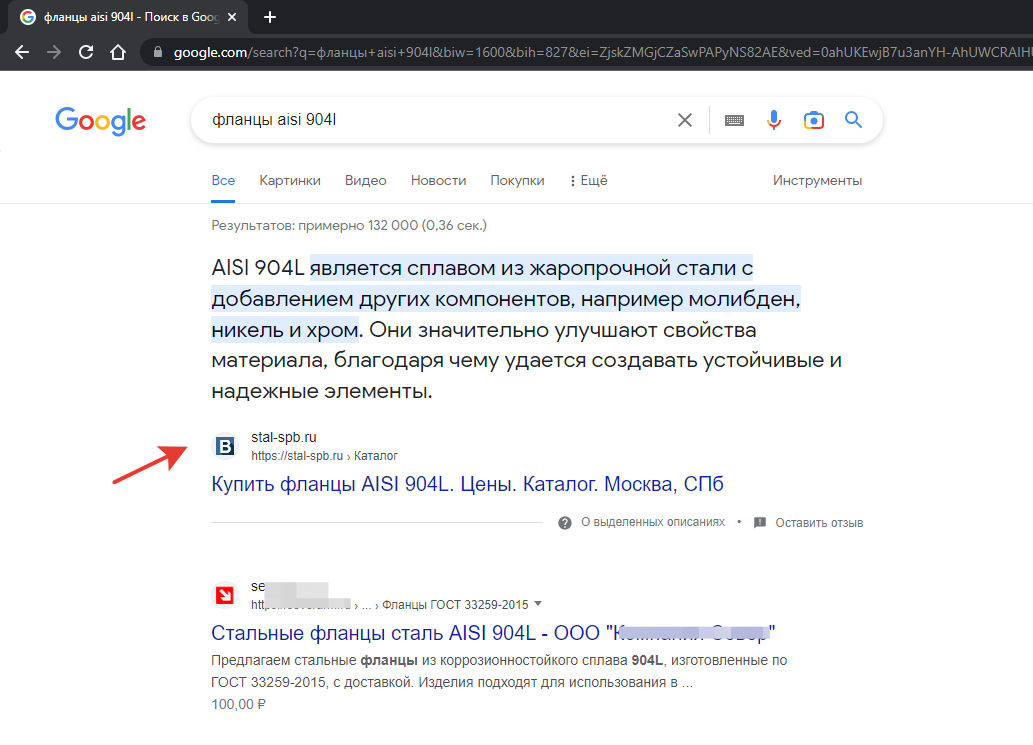Screen dimensions: 1033x745
Task: Start voice search with microphone icon
Action: (x=774, y=120)
